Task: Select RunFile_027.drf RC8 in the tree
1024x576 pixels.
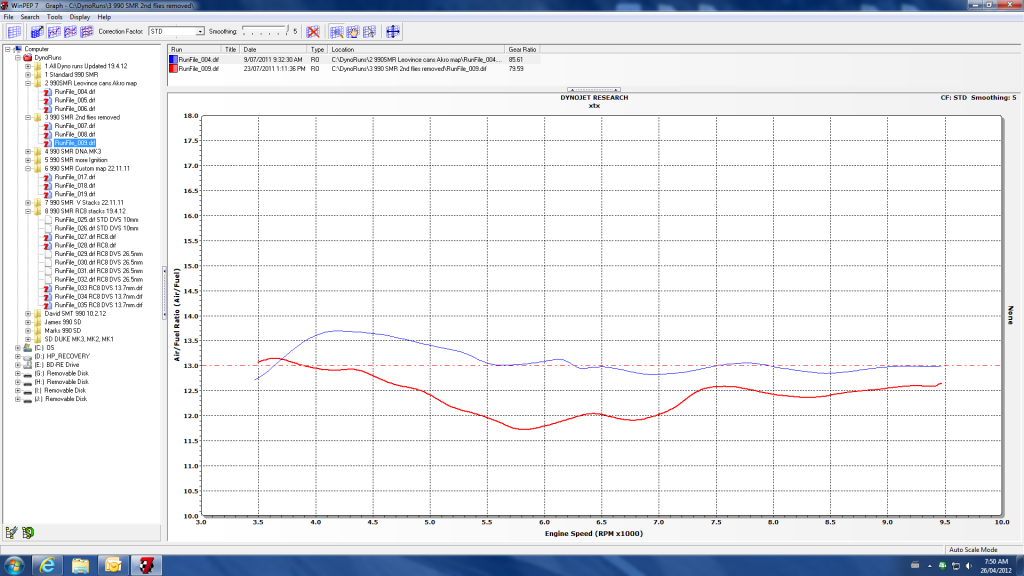Action: coord(85,236)
